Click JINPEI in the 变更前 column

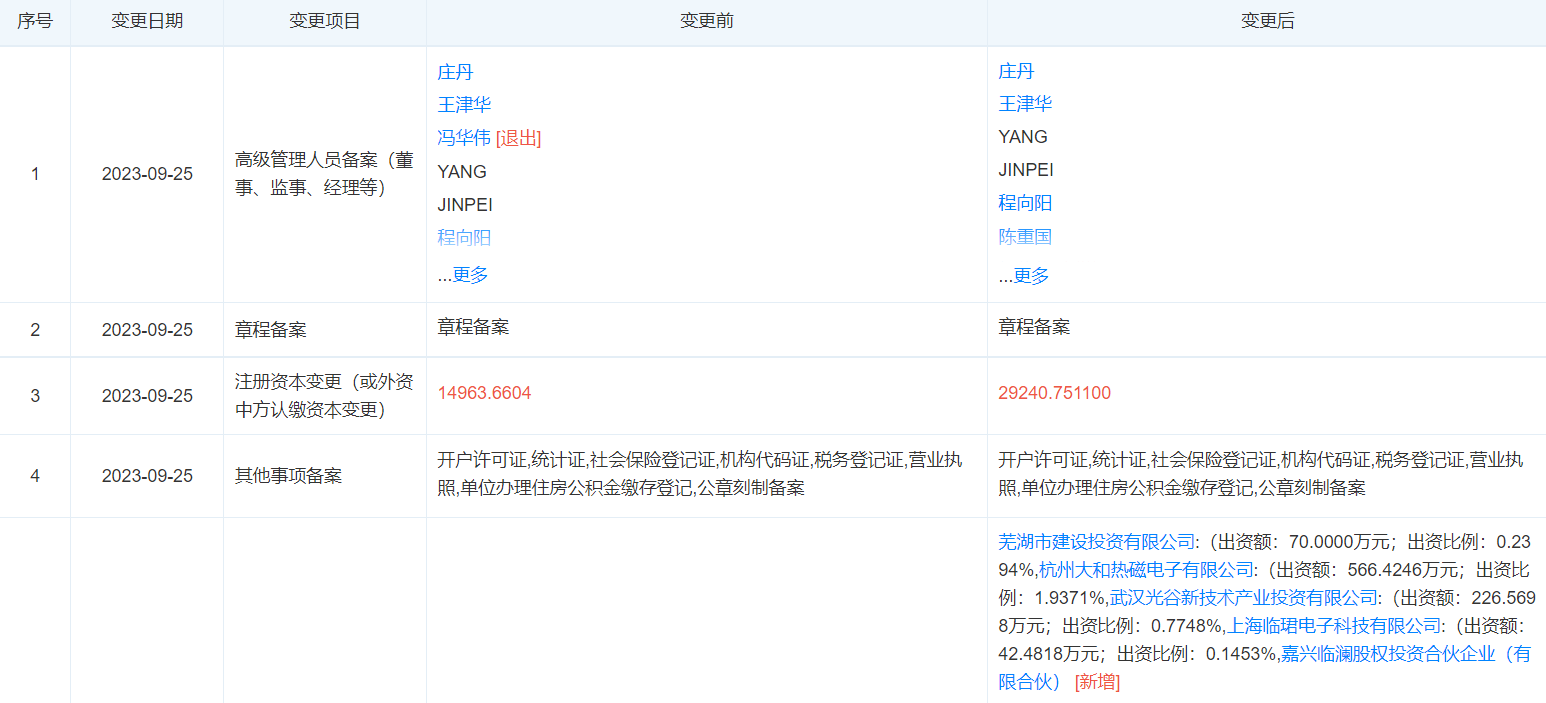point(465,204)
